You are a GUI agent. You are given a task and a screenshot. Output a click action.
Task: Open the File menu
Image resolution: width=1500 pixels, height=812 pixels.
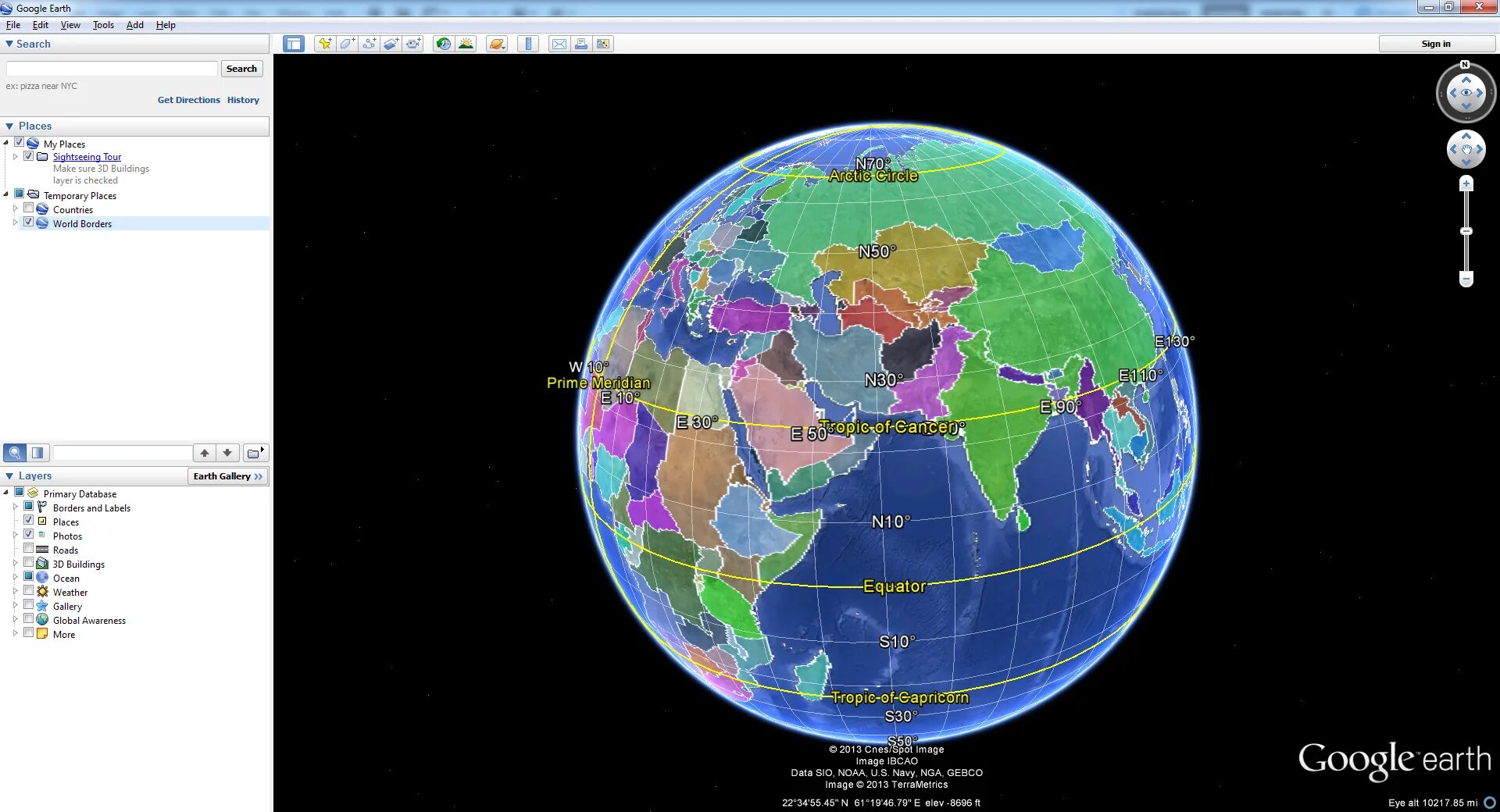tap(13, 25)
